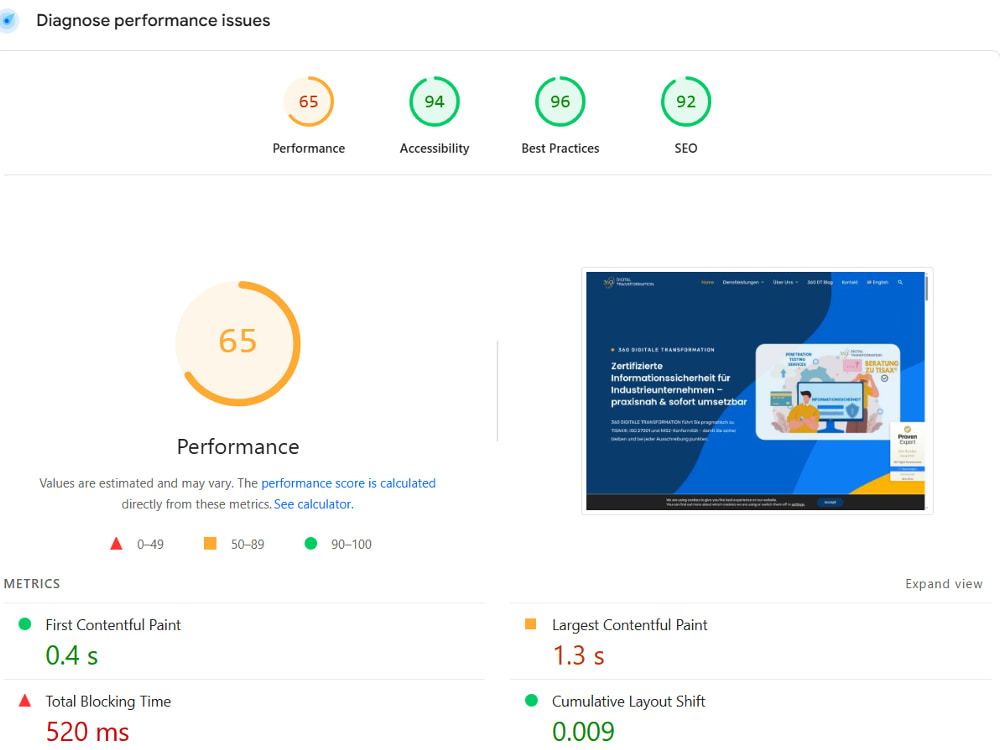Select the 50–89 legend range text
Image resolution: width=1000 pixels, height=750 pixels.
coord(247,545)
